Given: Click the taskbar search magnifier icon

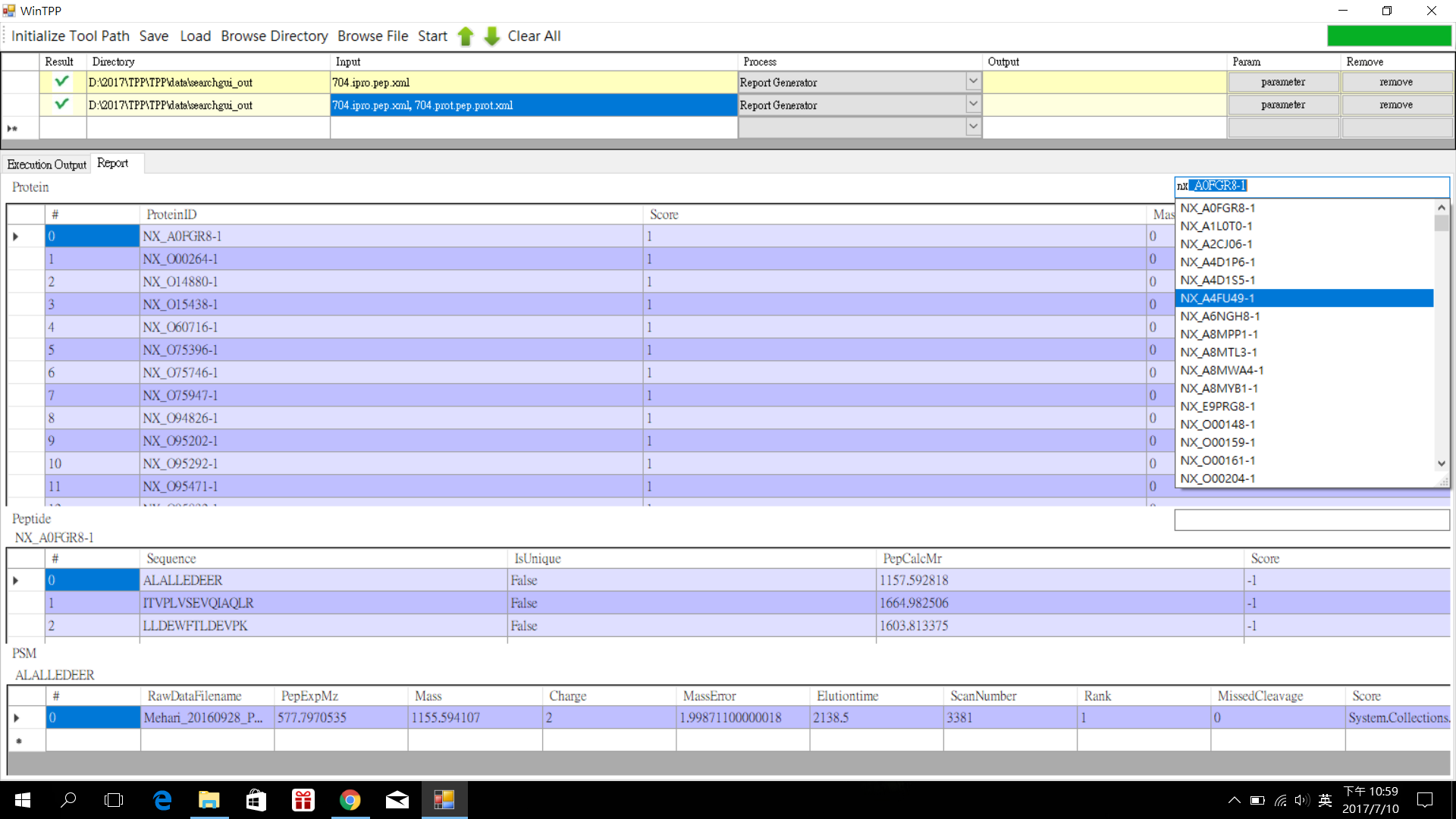Looking at the screenshot, I should tap(68, 800).
